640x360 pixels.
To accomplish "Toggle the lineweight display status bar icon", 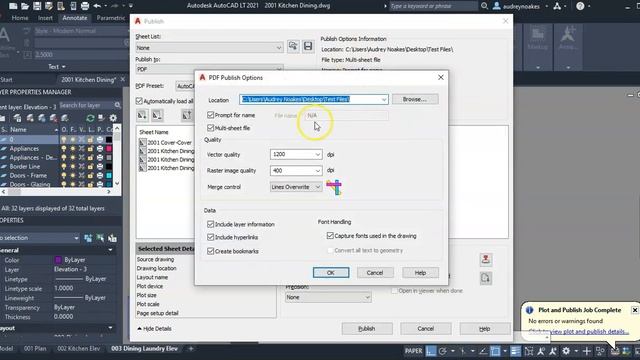I will (x=516, y=351).
